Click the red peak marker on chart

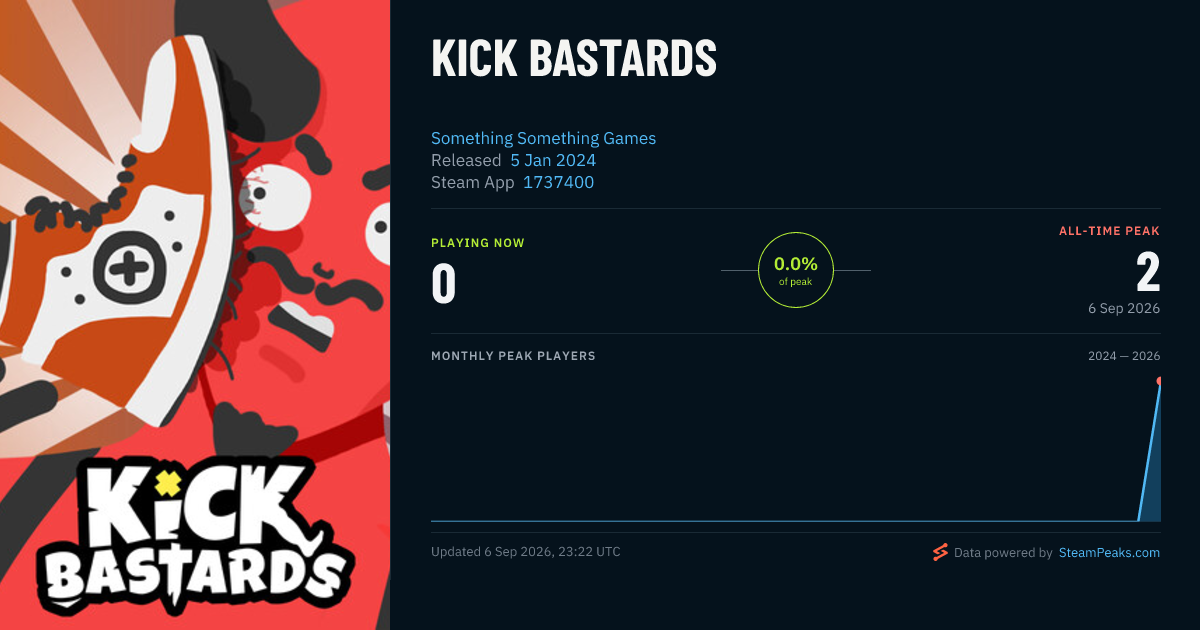[1159, 381]
